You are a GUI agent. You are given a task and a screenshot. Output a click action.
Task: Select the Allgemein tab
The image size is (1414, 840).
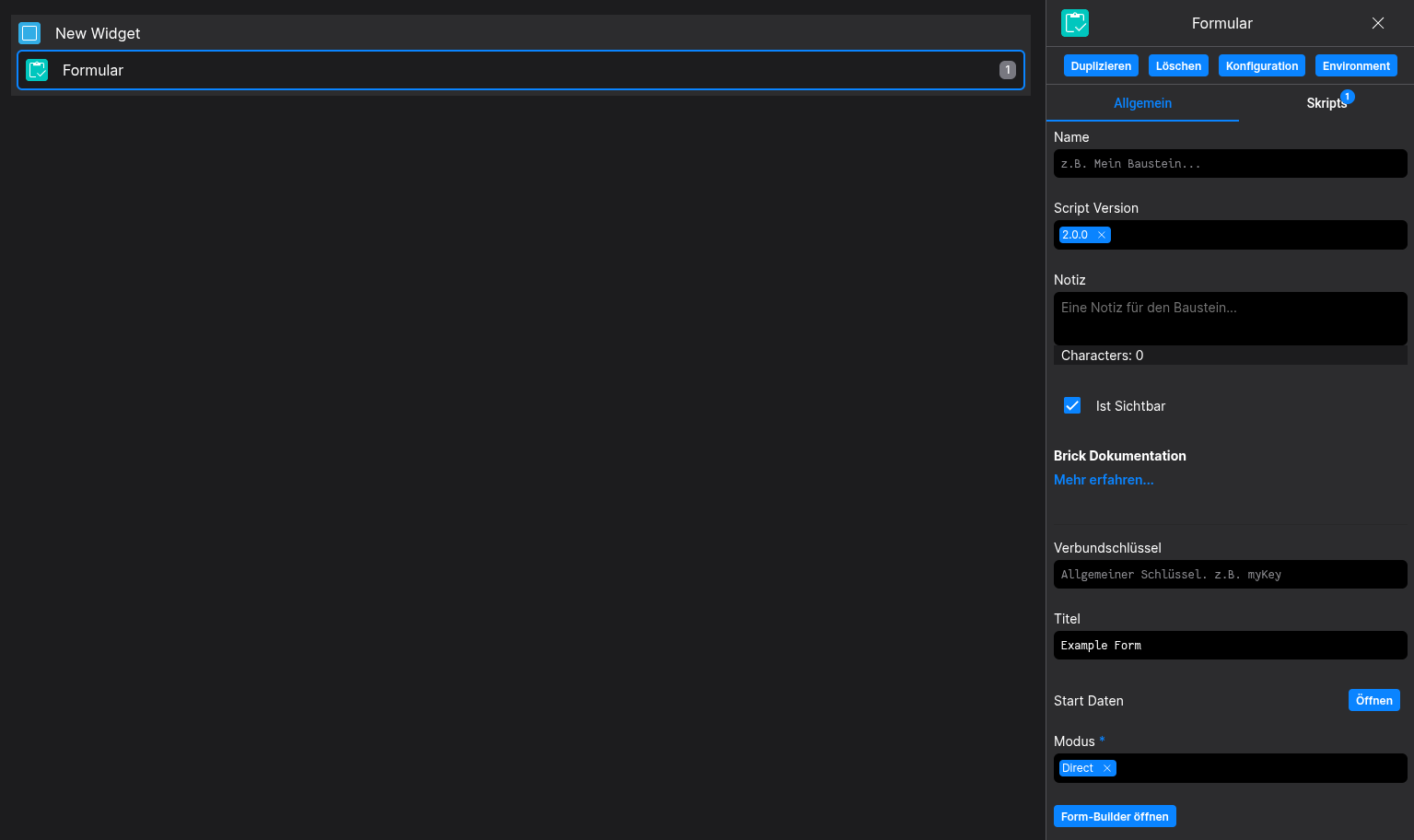[x=1142, y=103]
